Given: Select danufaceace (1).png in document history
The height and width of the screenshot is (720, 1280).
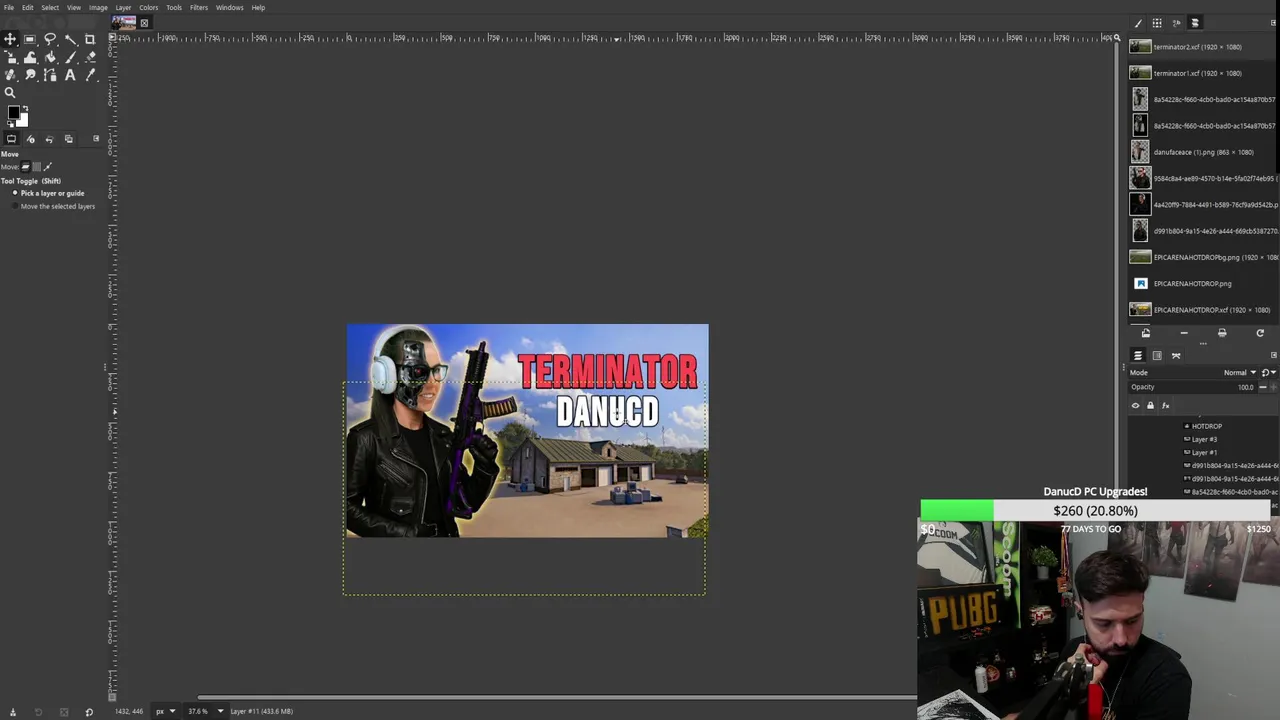Looking at the screenshot, I should [x=1200, y=152].
